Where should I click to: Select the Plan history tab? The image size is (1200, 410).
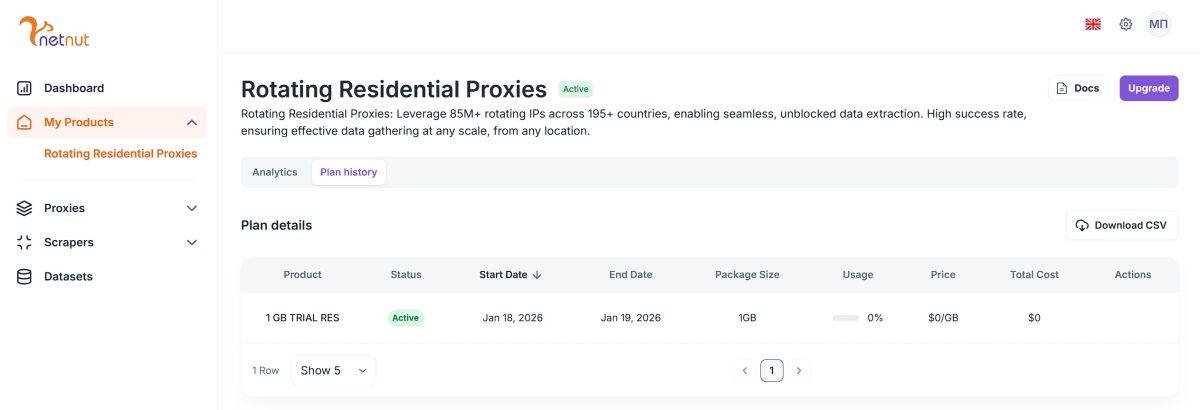348,172
